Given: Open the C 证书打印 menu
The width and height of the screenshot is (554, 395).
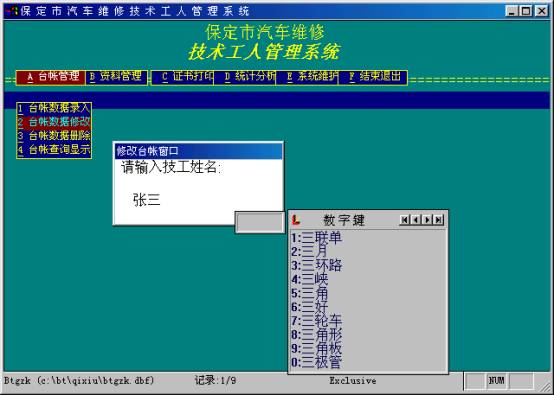Looking at the screenshot, I should tap(183, 77).
